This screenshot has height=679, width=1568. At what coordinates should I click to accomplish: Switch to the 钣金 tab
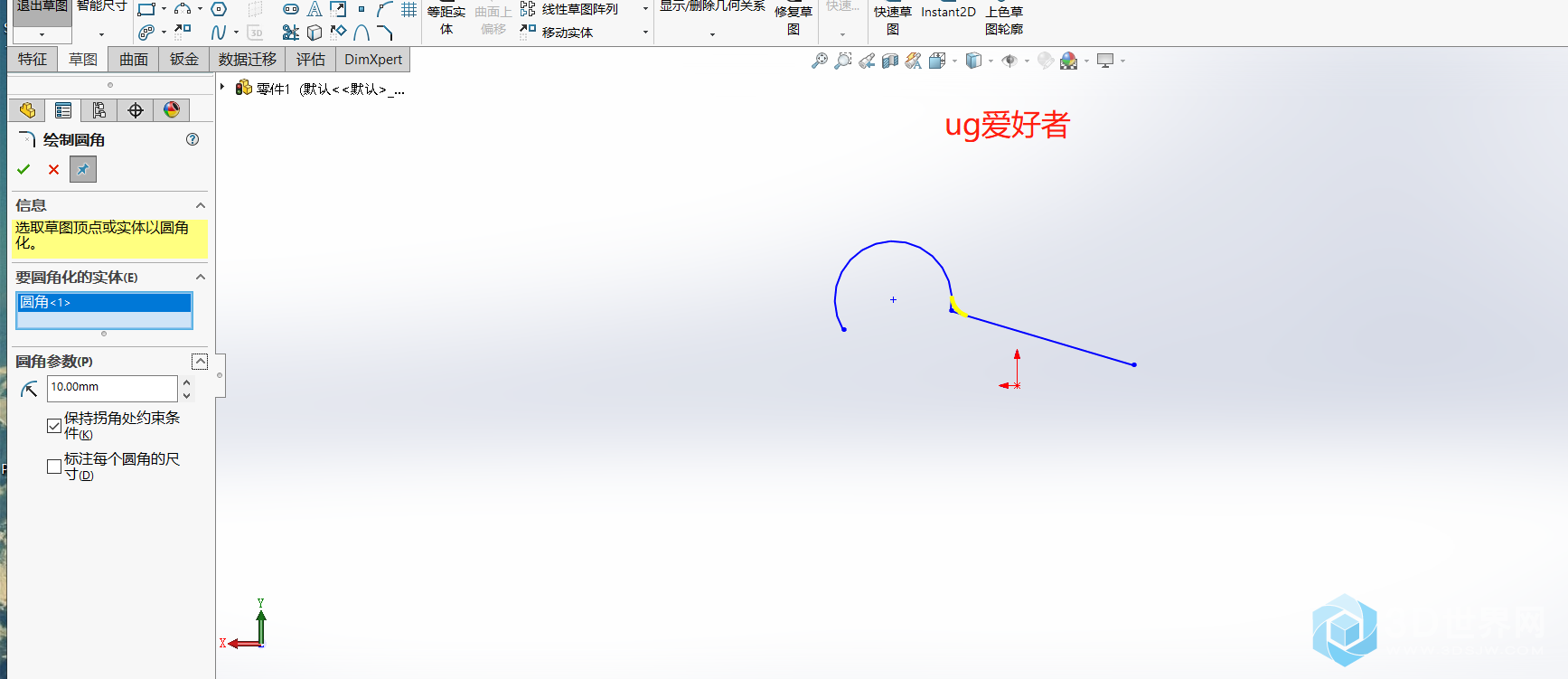pos(184,60)
